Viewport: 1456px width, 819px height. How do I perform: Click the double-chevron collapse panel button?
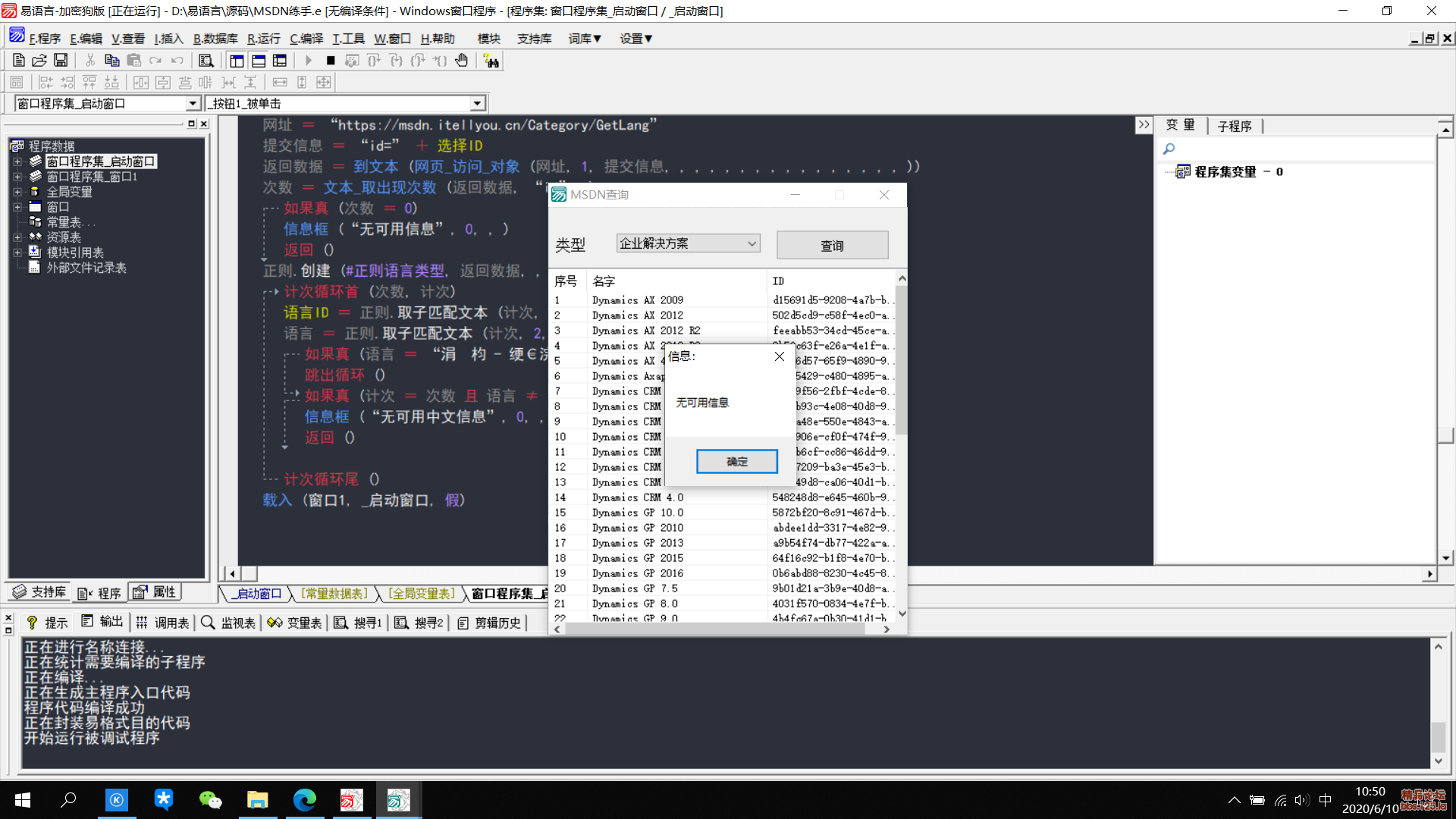(1144, 124)
